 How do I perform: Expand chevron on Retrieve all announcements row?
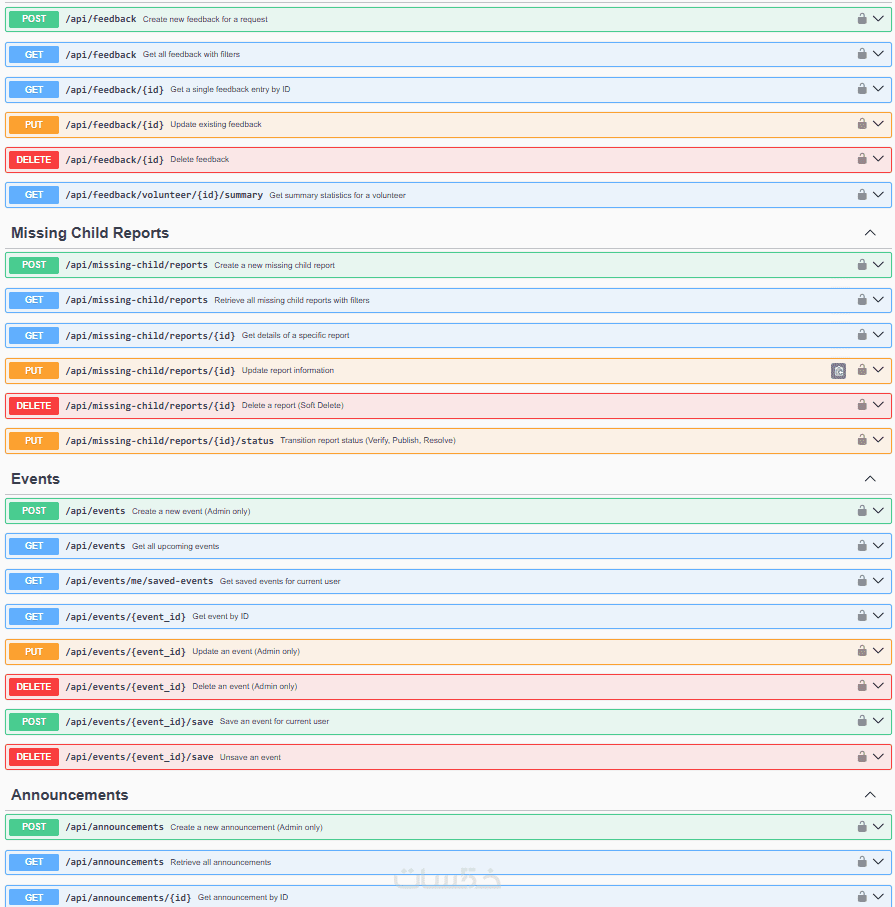(878, 862)
